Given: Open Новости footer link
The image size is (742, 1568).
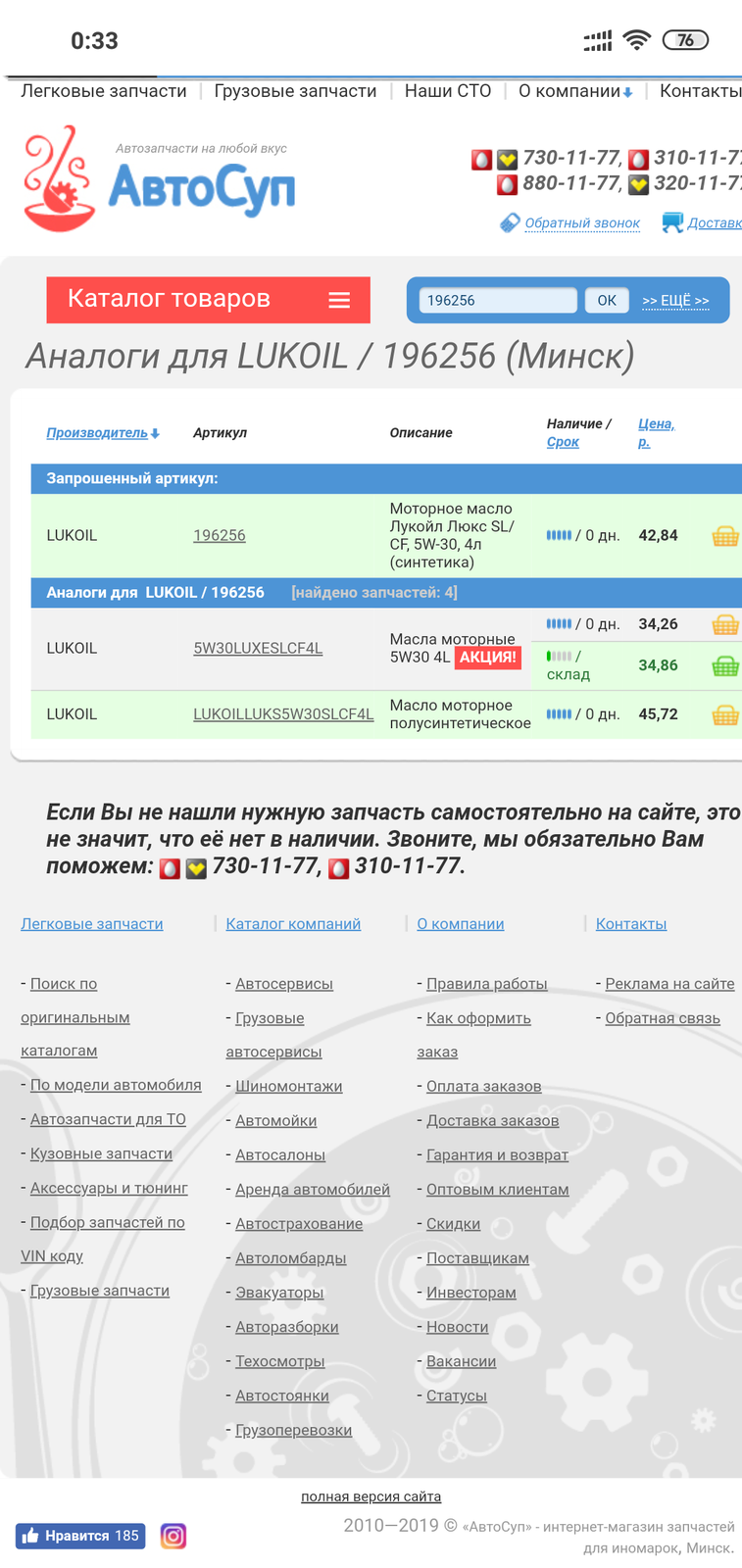Looking at the screenshot, I should point(458,1327).
